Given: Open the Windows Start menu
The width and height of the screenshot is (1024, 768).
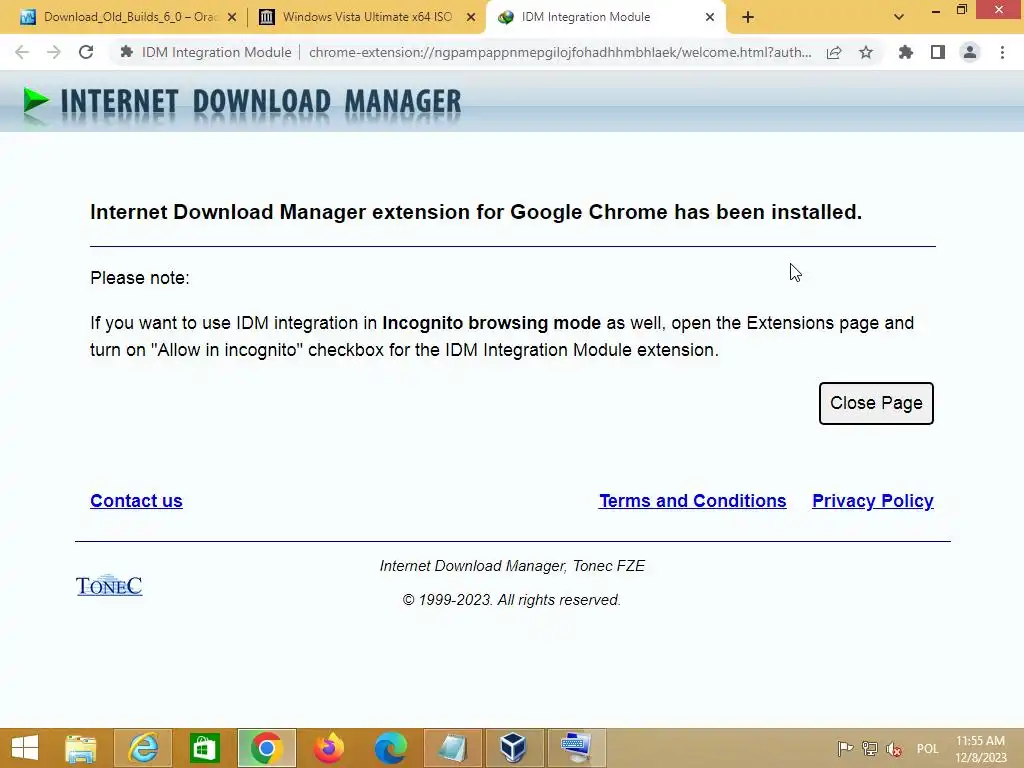Looking at the screenshot, I should [x=25, y=748].
